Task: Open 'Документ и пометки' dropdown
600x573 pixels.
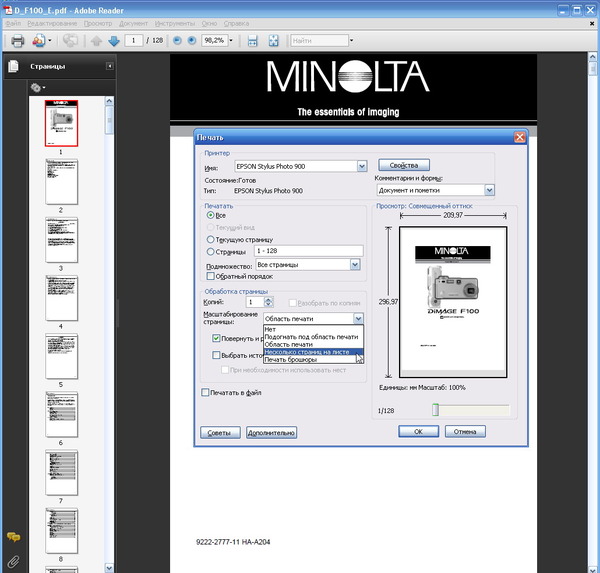Action: tap(489, 190)
